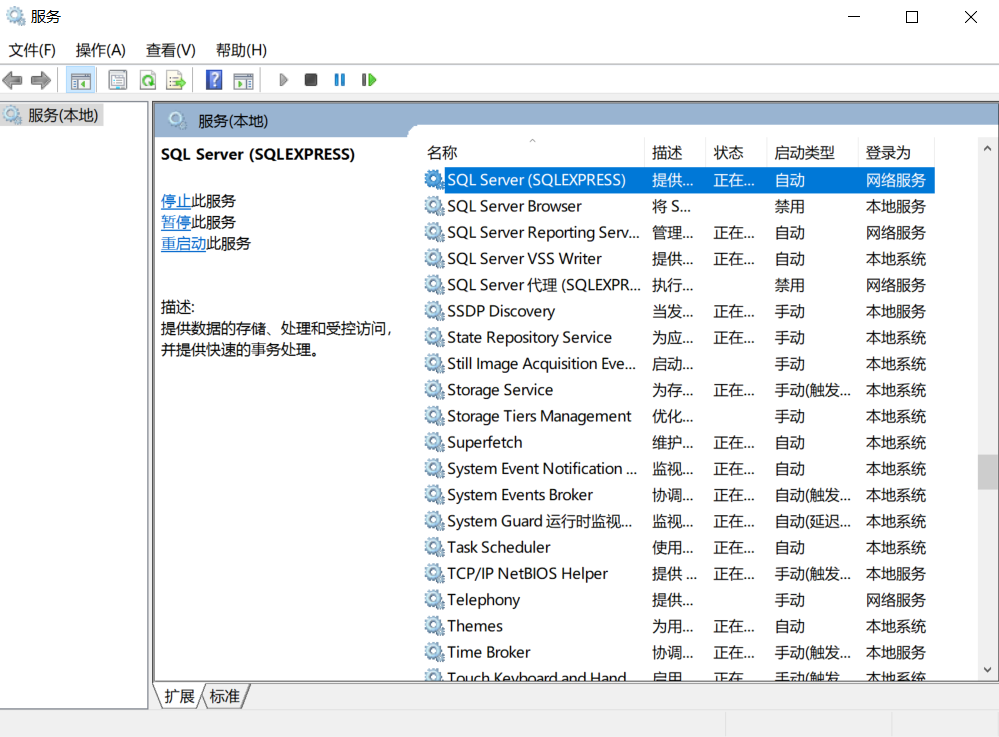
Task: Switch to the 标准 tab
Action: pyautogui.click(x=224, y=696)
